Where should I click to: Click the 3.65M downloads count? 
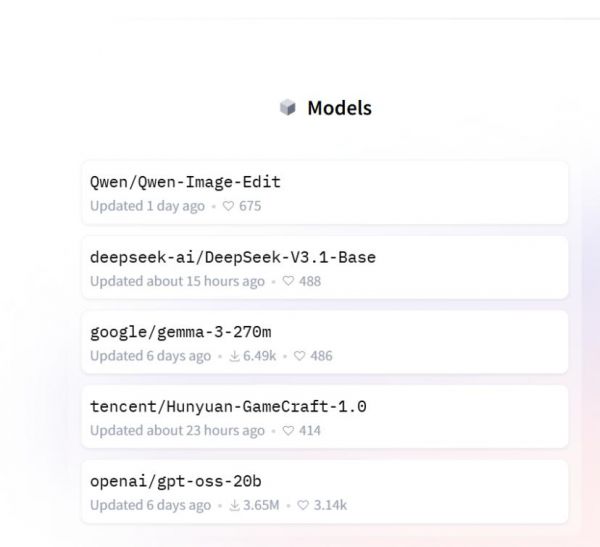coord(261,505)
